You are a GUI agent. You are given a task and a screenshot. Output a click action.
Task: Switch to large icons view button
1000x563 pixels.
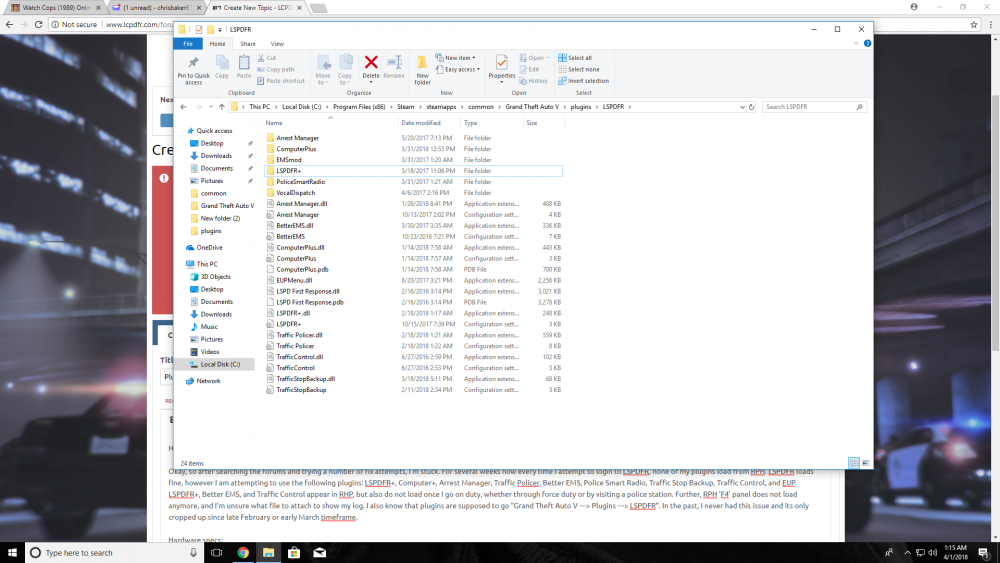[x=865, y=463]
